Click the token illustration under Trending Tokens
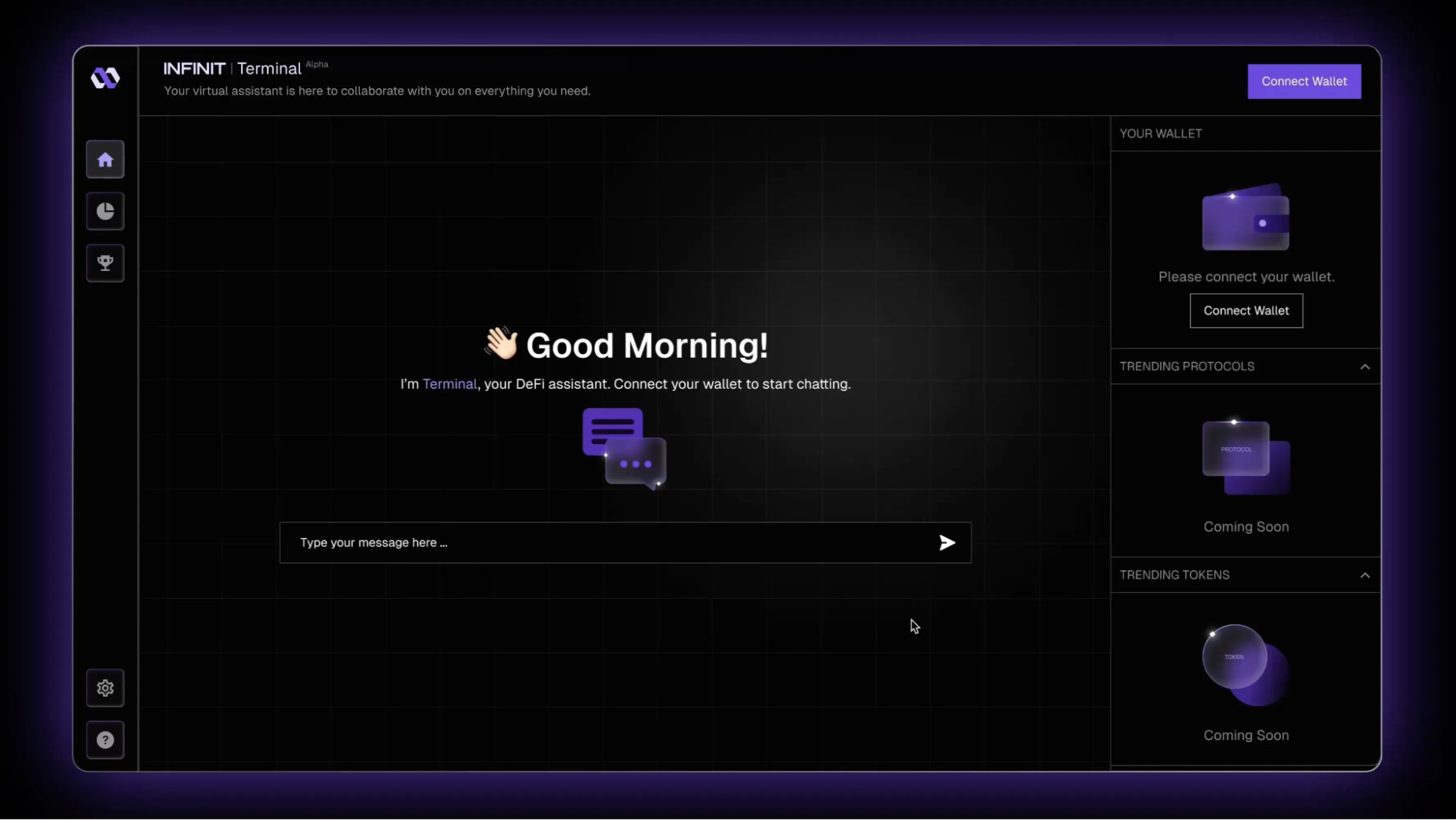 coord(1246,665)
